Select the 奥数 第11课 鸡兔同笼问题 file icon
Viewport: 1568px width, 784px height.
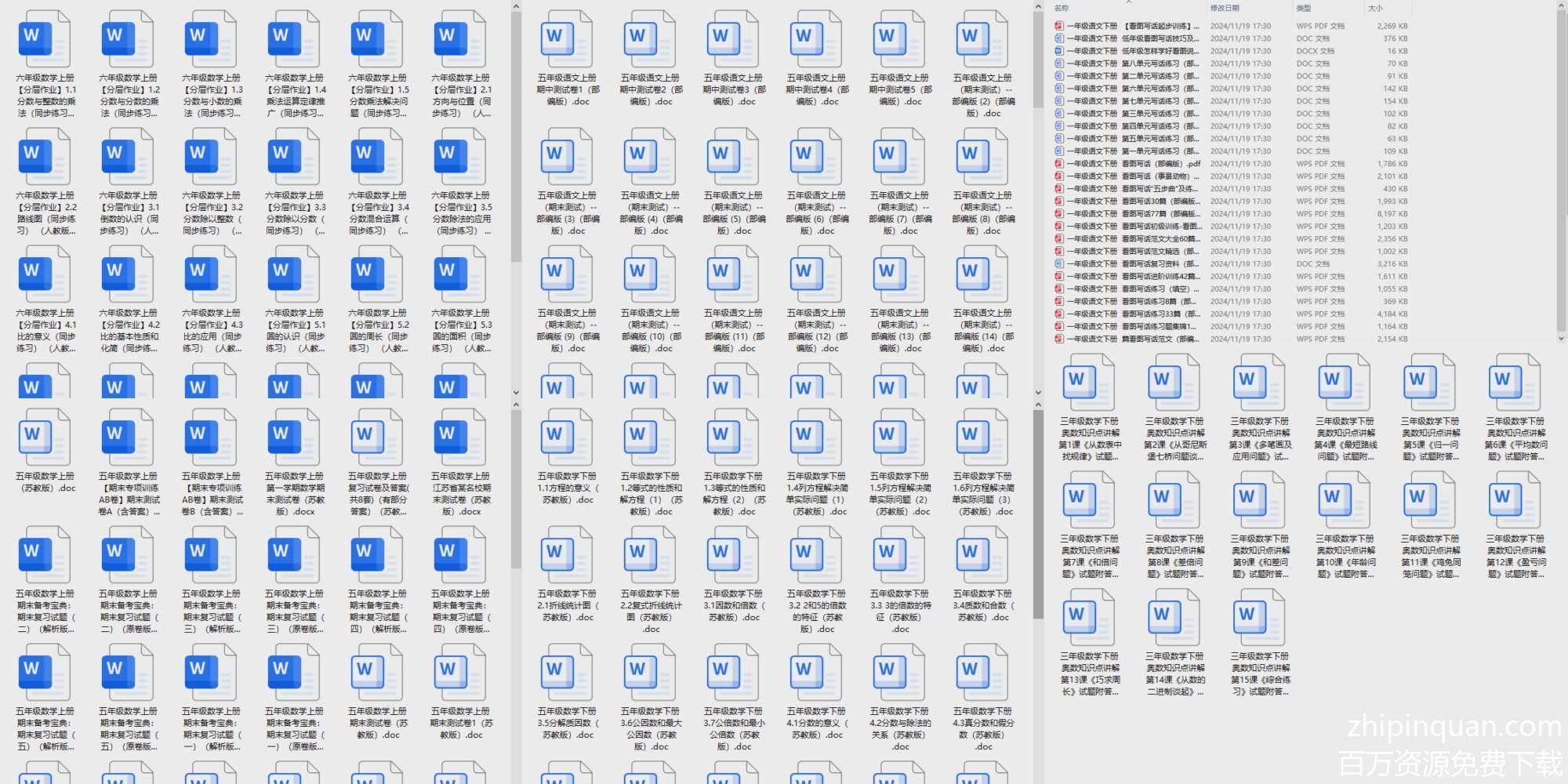click(1431, 499)
